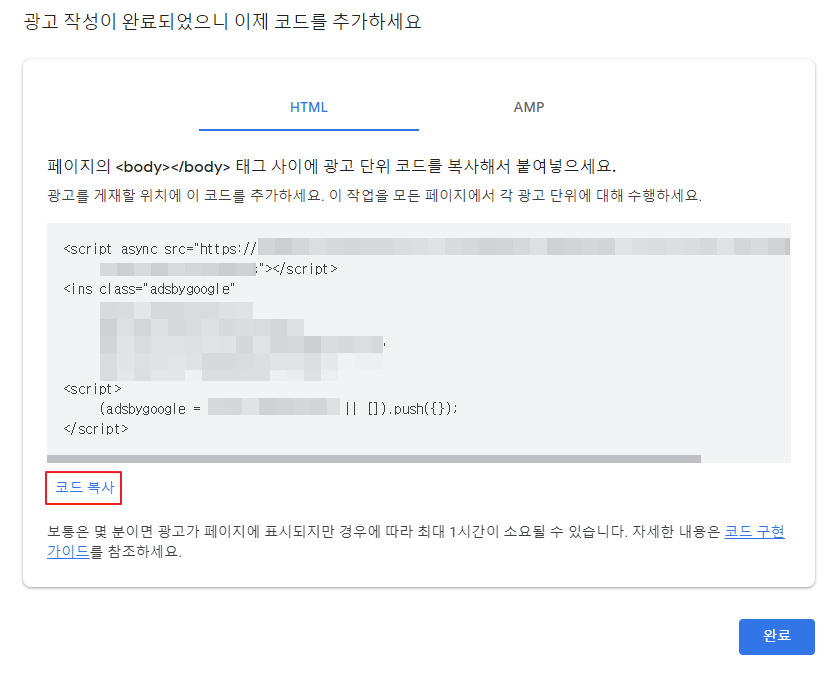Click the 완료 done button

tap(776, 636)
